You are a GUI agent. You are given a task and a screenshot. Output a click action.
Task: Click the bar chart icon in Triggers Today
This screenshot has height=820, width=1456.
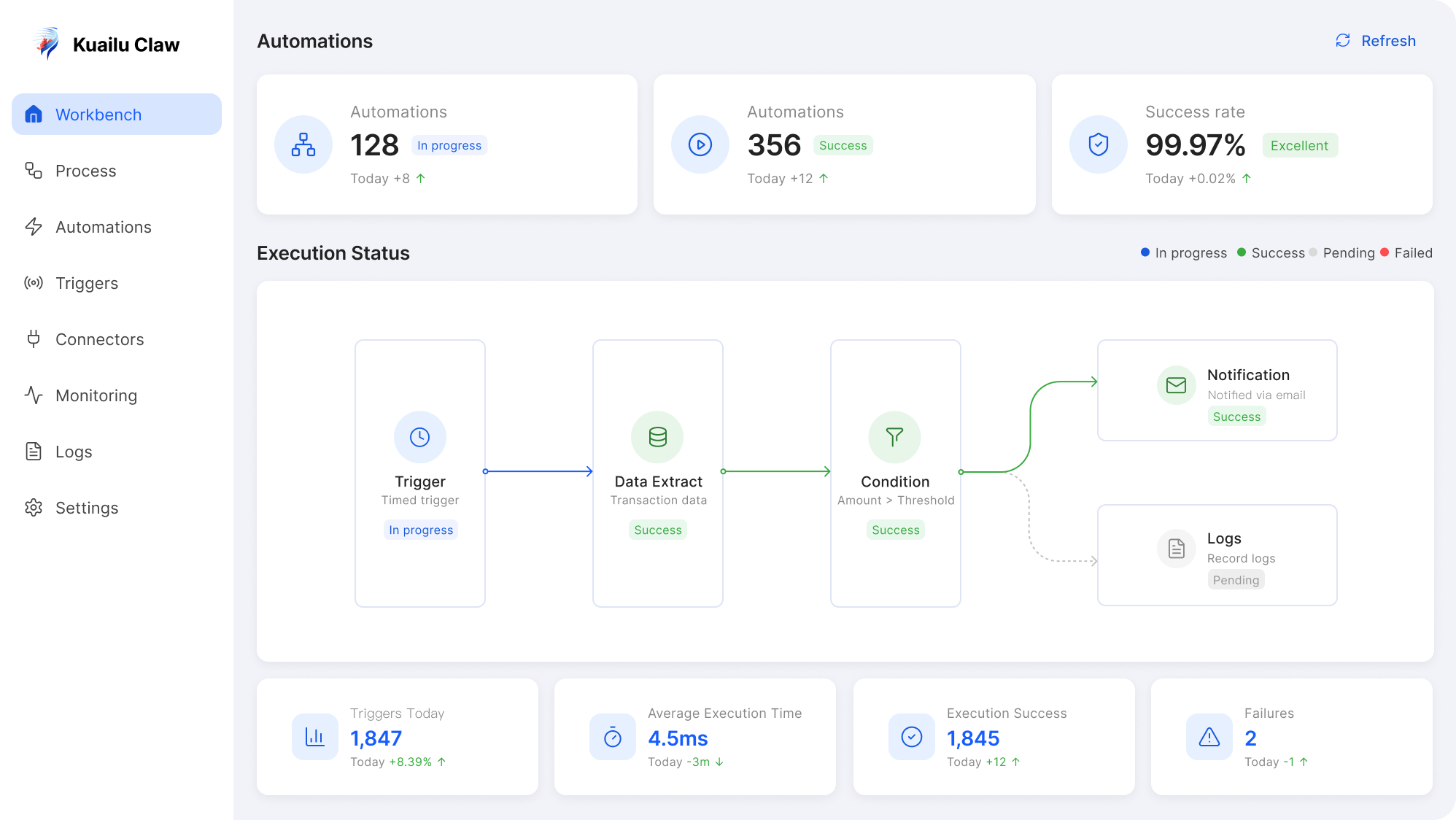coord(315,737)
